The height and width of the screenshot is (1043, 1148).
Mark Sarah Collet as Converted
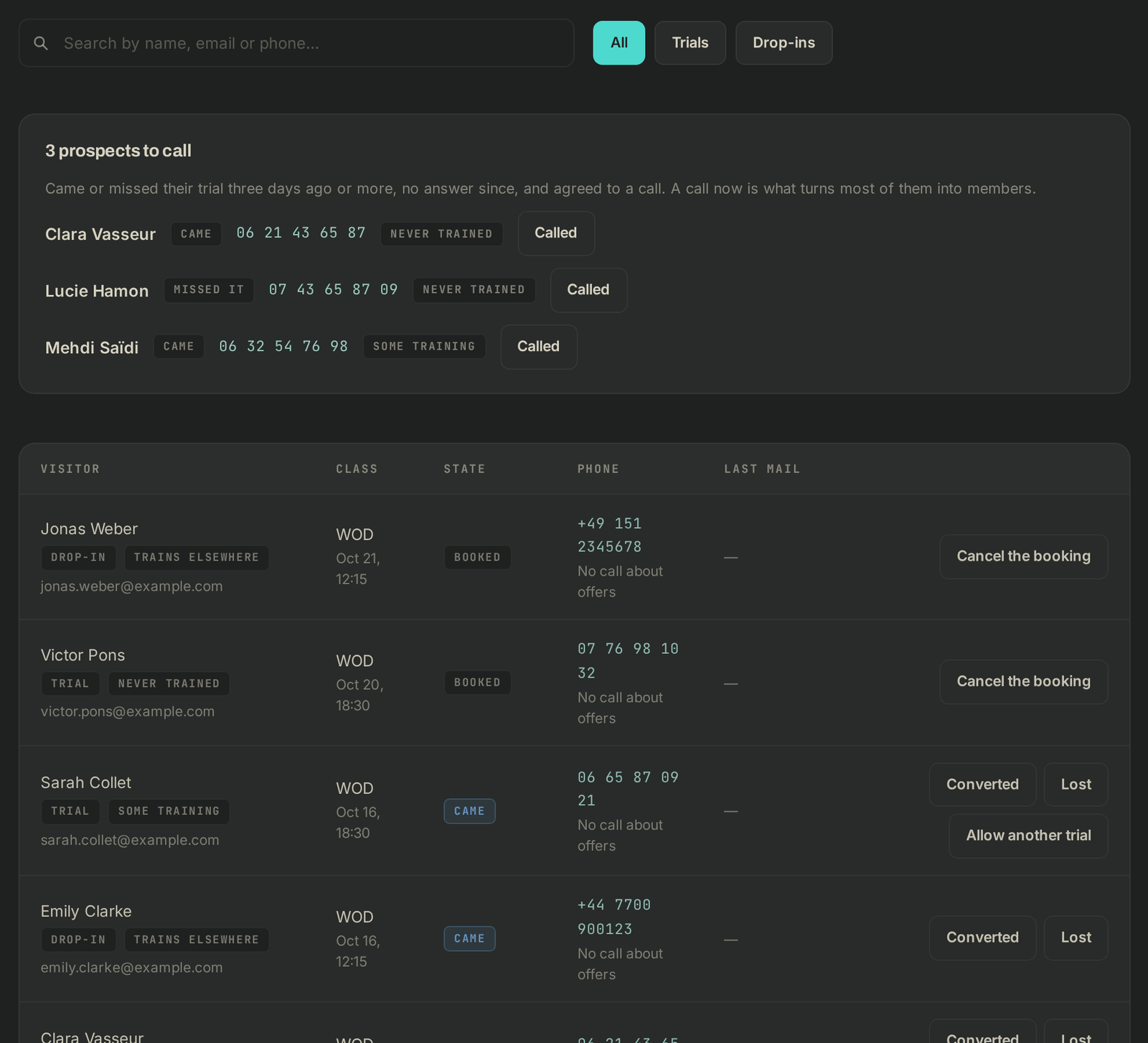point(982,785)
